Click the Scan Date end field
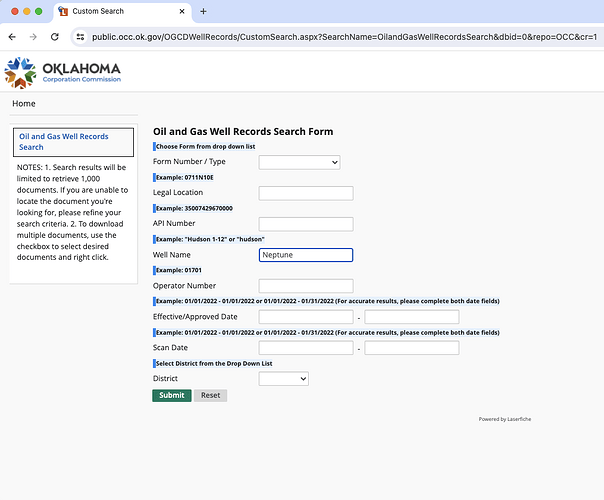This screenshot has width=604, height=500. (411, 348)
